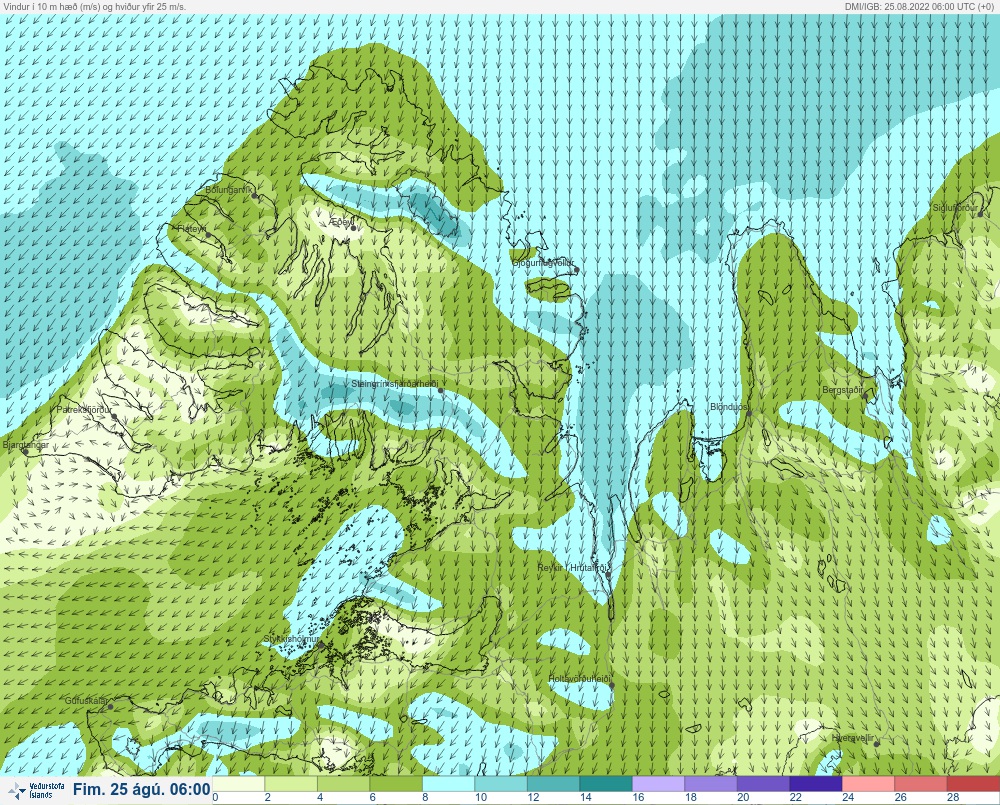Click the 0–2 m/s pale yellow legend swatch

[x=239, y=783]
